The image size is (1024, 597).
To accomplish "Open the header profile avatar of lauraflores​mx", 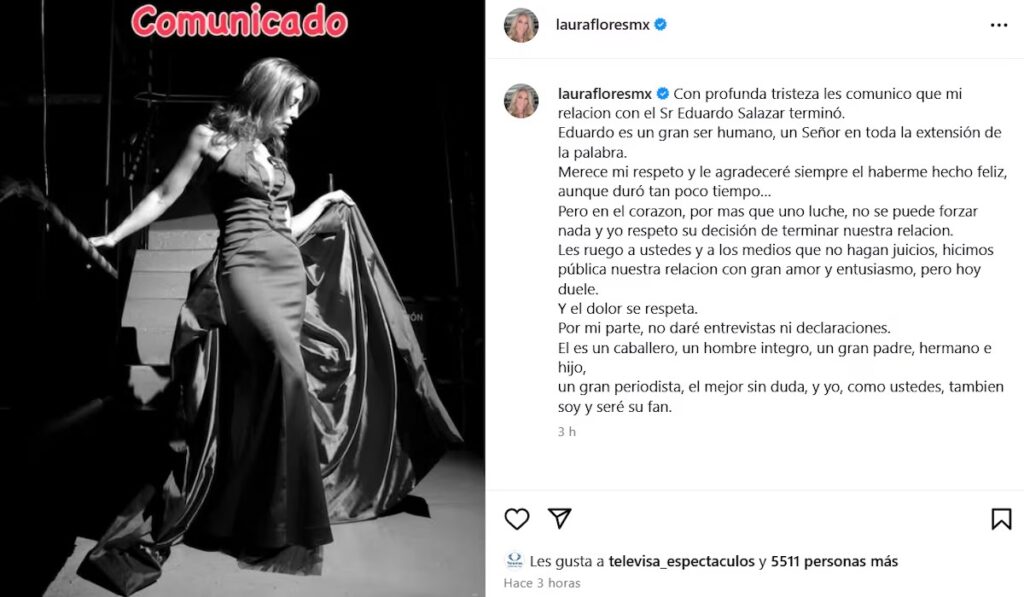I will [521, 25].
